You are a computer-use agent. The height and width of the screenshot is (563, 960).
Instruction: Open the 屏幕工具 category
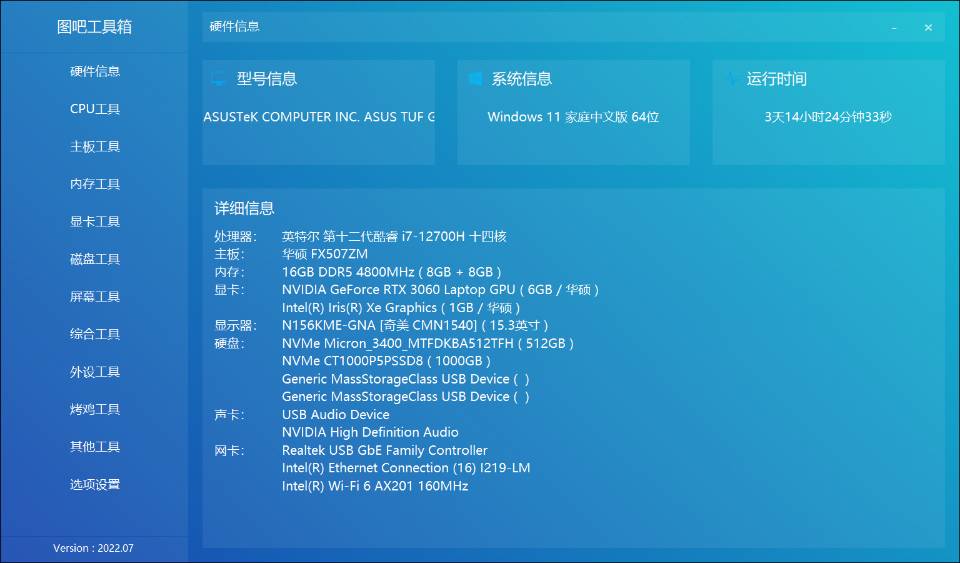(95, 296)
